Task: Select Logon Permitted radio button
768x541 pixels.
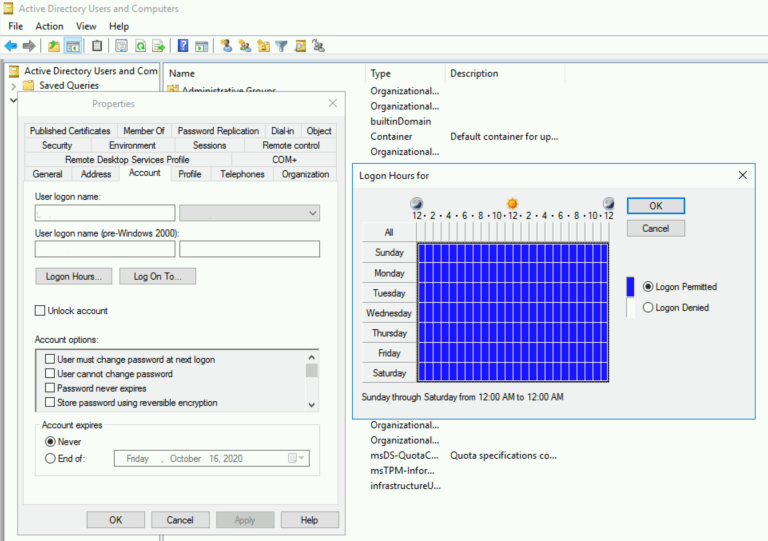Action: [x=648, y=286]
